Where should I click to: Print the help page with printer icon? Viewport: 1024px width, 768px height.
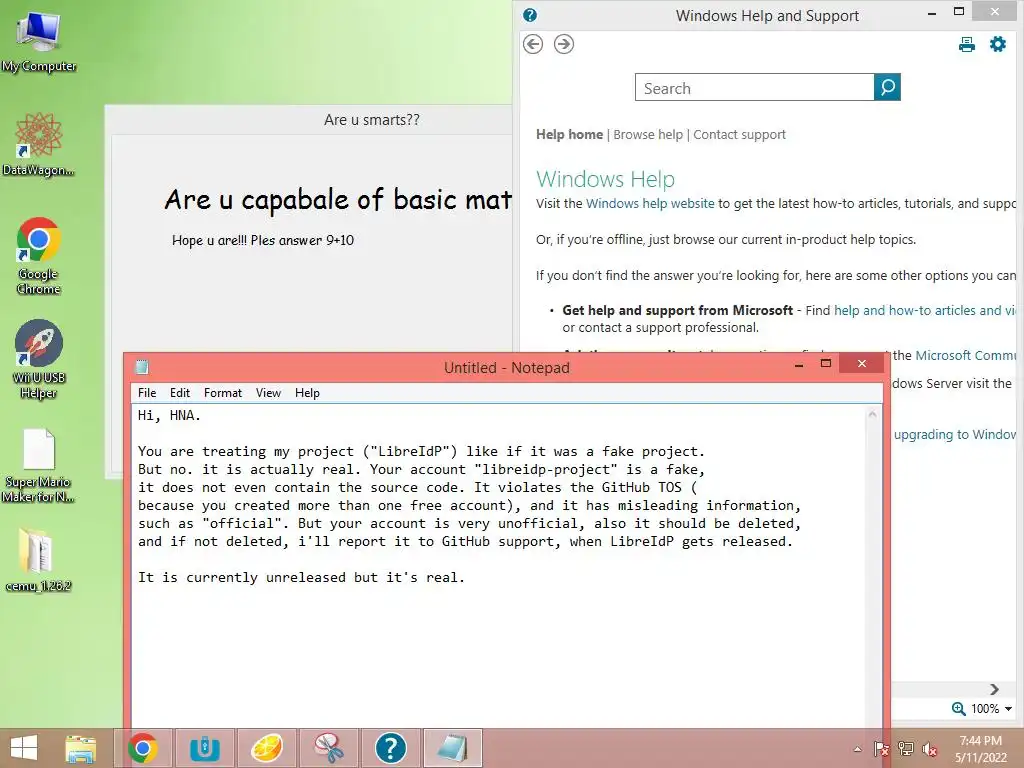(x=967, y=44)
